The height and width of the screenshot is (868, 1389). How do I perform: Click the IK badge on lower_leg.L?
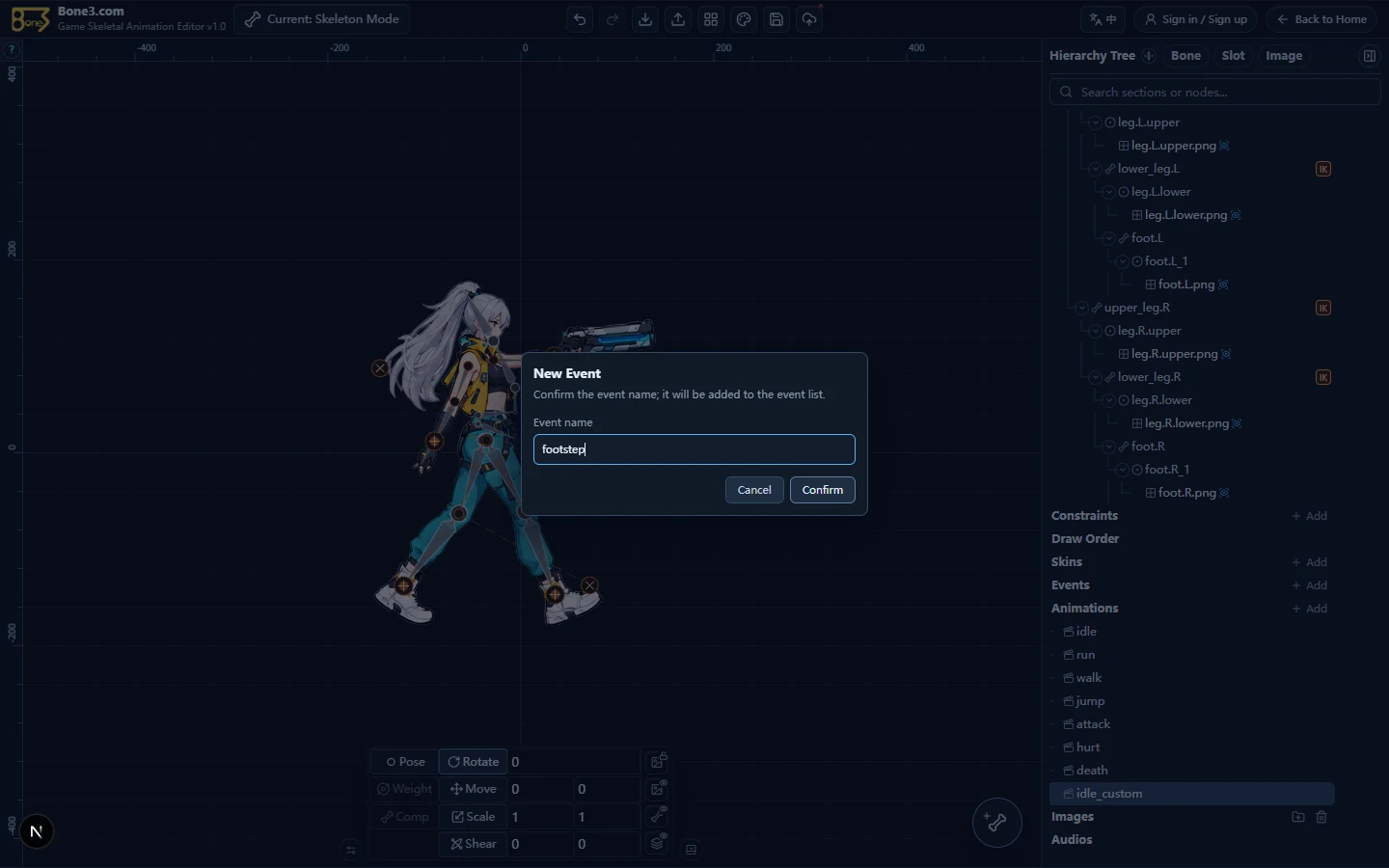1323,169
